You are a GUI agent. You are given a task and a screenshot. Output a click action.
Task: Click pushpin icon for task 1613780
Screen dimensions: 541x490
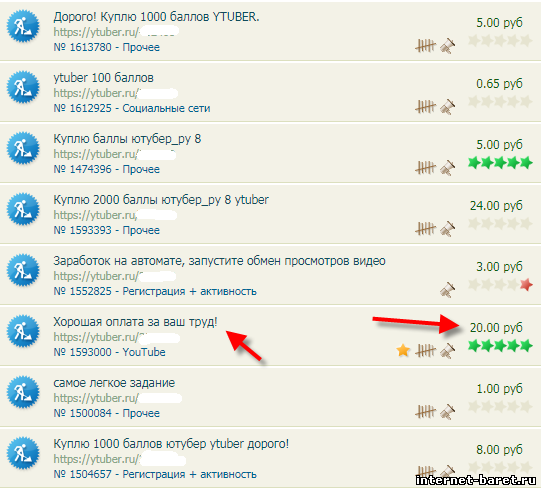click(447, 46)
